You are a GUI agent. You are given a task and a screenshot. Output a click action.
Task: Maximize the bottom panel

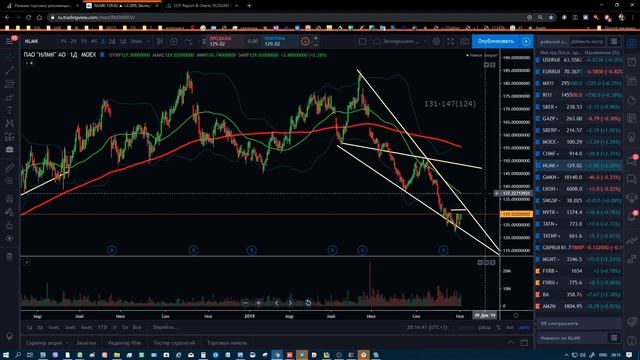[524, 342]
